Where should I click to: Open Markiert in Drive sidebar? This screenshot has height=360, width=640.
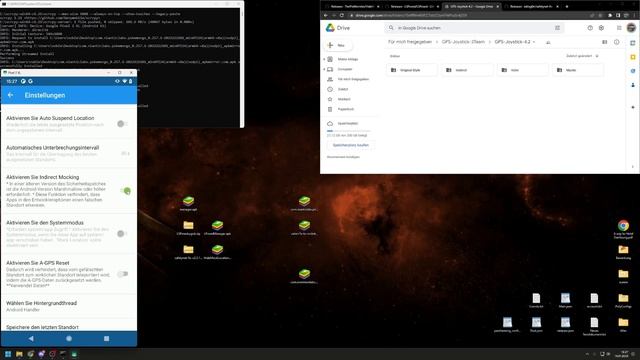[x=344, y=99]
